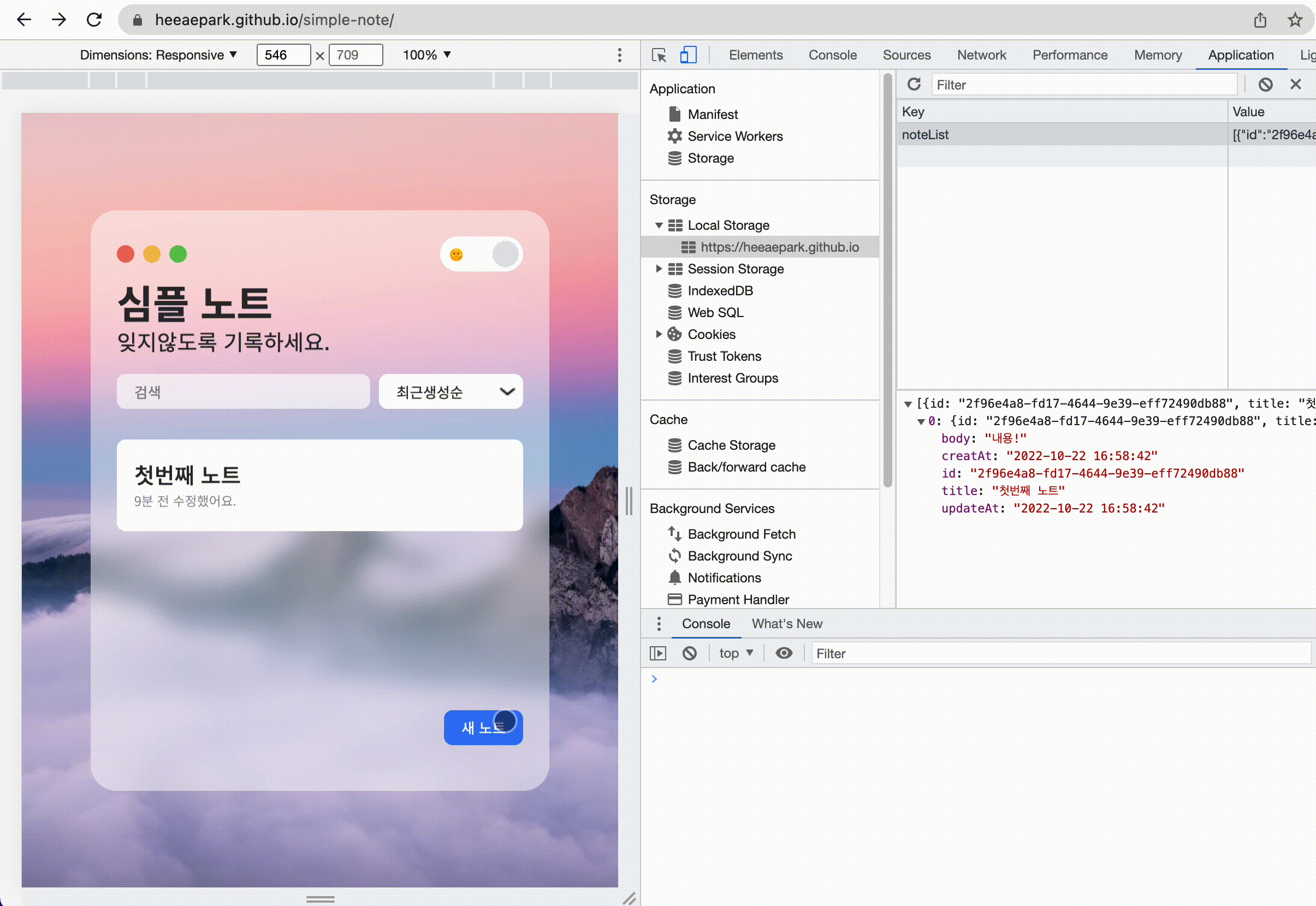This screenshot has height=906, width=1316.
Task: Refresh the local storage table
Action: [x=914, y=85]
